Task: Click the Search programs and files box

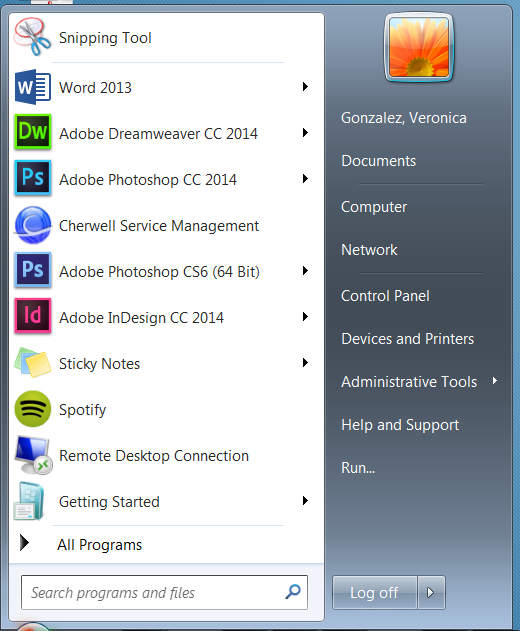Action: (164, 592)
